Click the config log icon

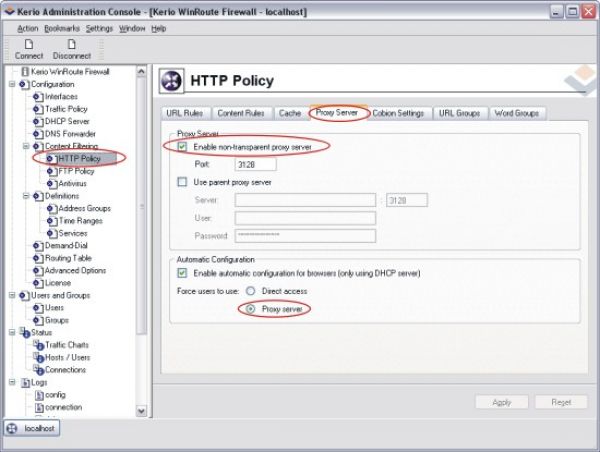coord(39,395)
